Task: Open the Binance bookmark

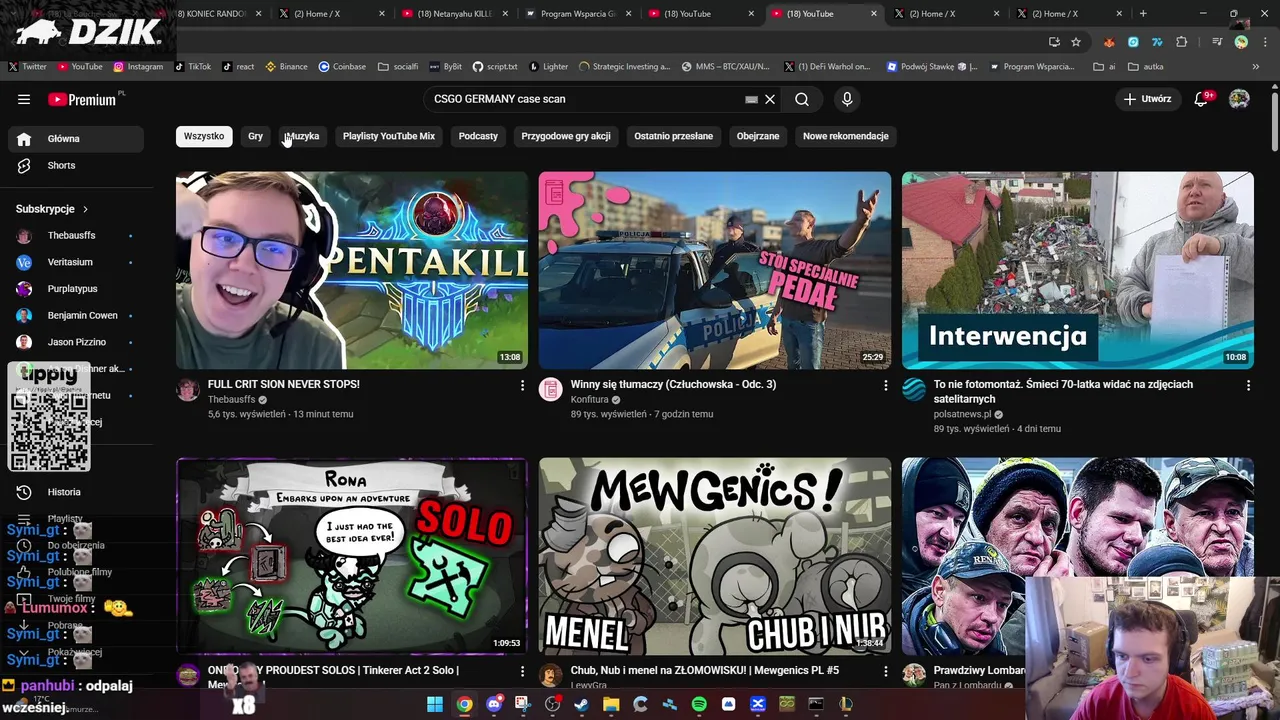Action: coord(286,67)
